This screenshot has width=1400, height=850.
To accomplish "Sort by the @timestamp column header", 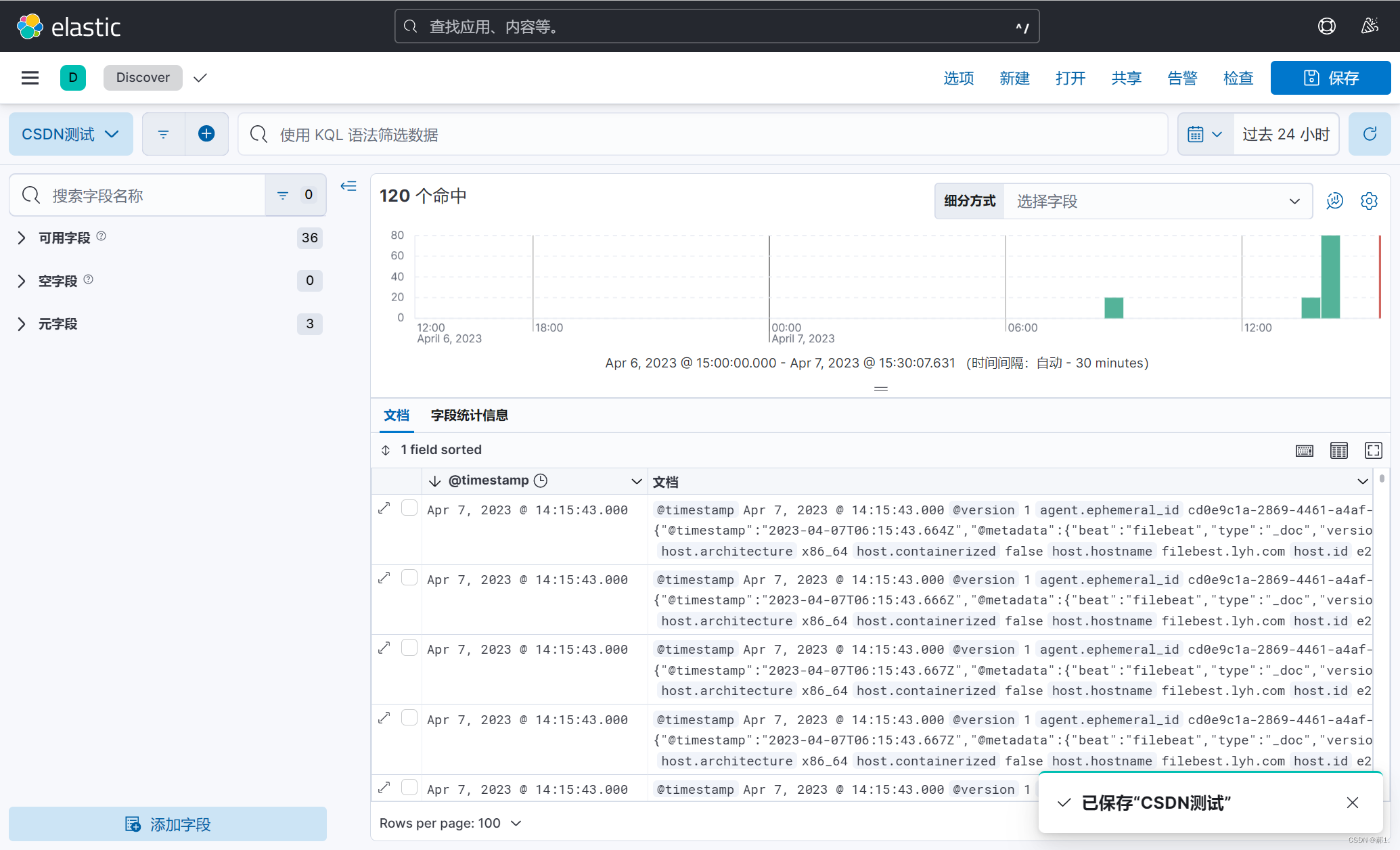I will click(x=489, y=480).
